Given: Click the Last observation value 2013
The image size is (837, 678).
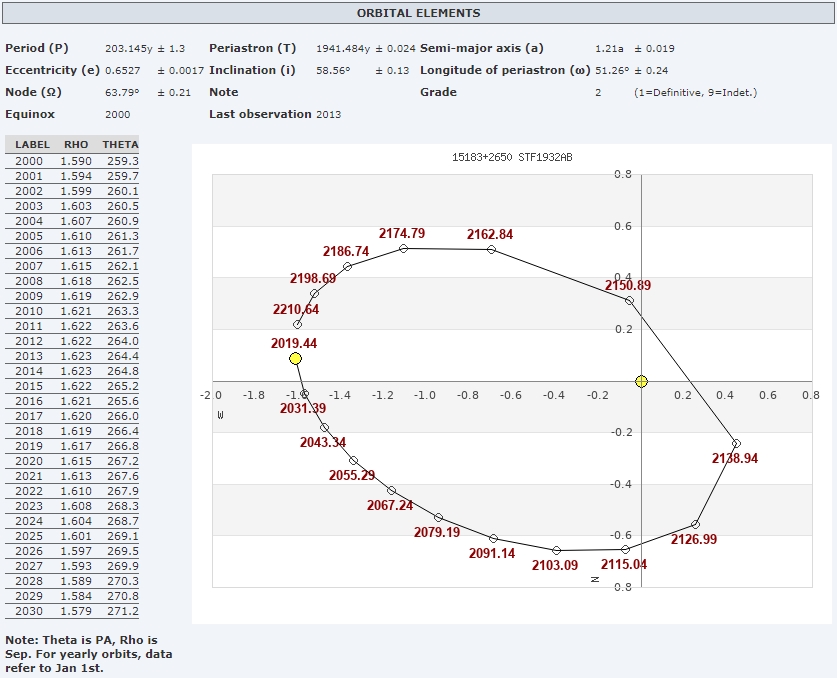Looking at the screenshot, I should [x=329, y=114].
